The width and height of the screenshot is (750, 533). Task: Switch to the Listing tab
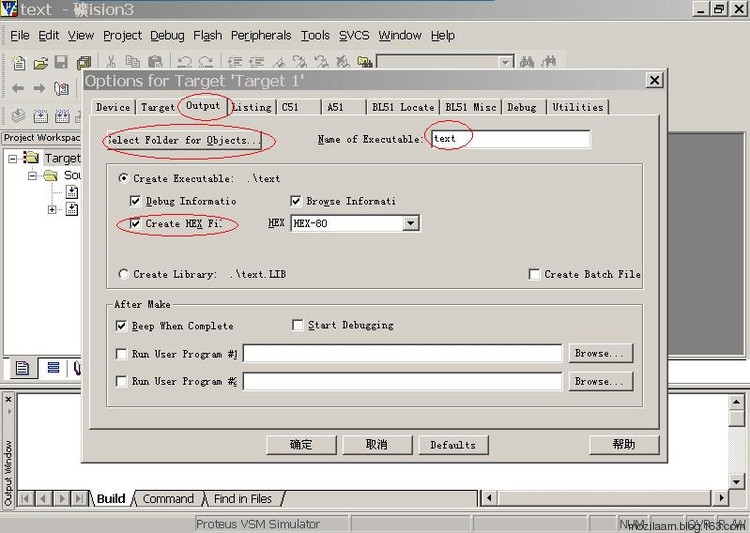(x=252, y=107)
